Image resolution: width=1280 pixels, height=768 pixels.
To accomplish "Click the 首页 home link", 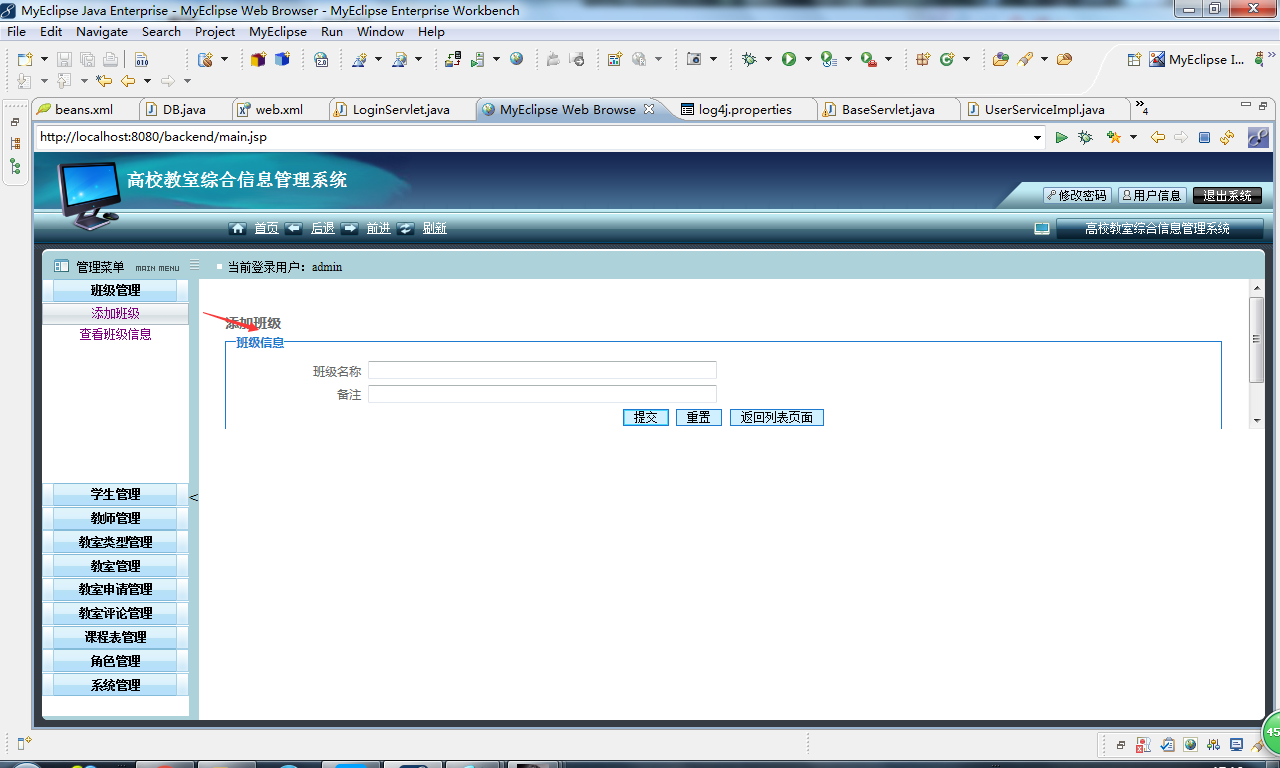I will tap(266, 228).
